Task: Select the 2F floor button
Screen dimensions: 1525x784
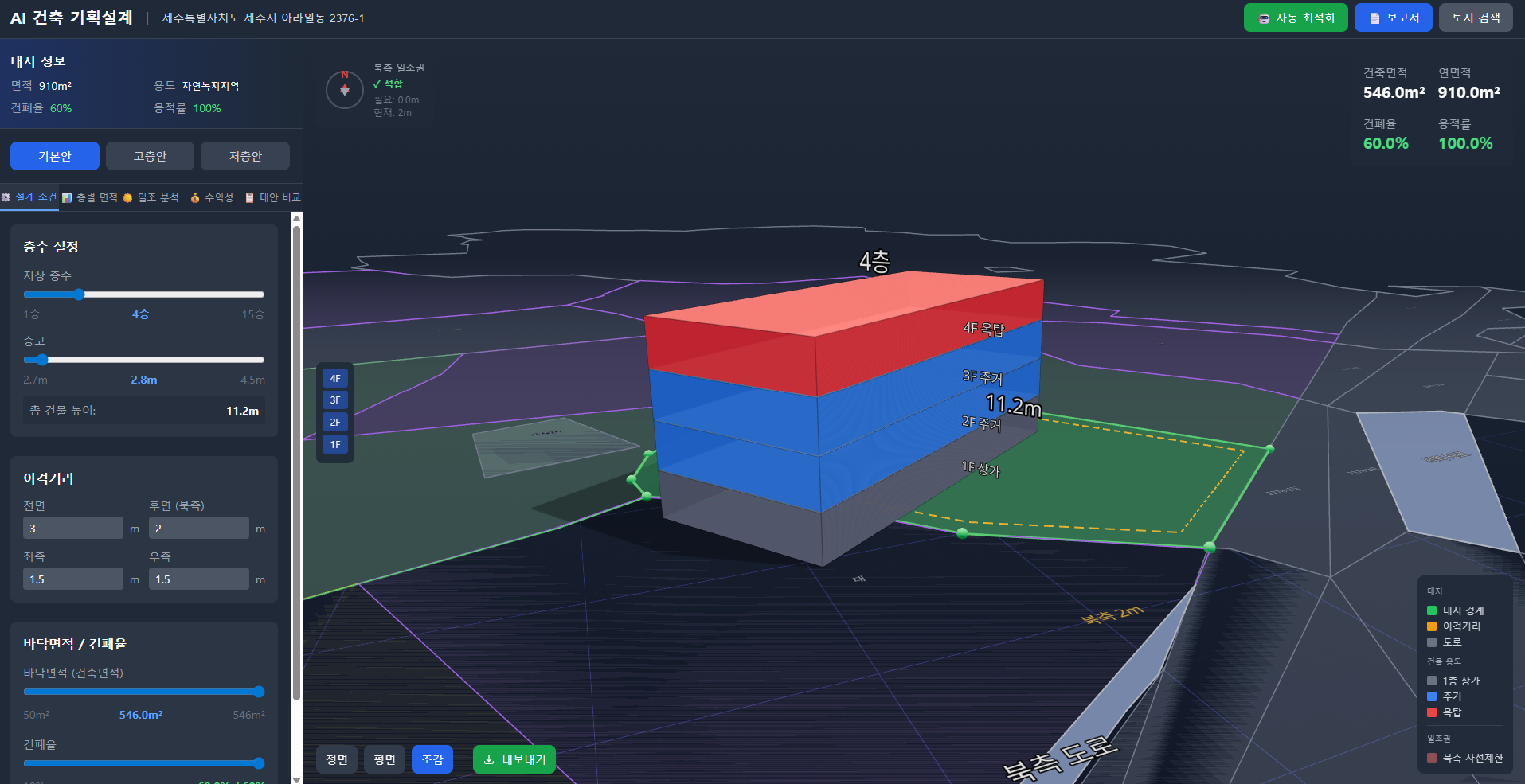Action: pyautogui.click(x=335, y=423)
